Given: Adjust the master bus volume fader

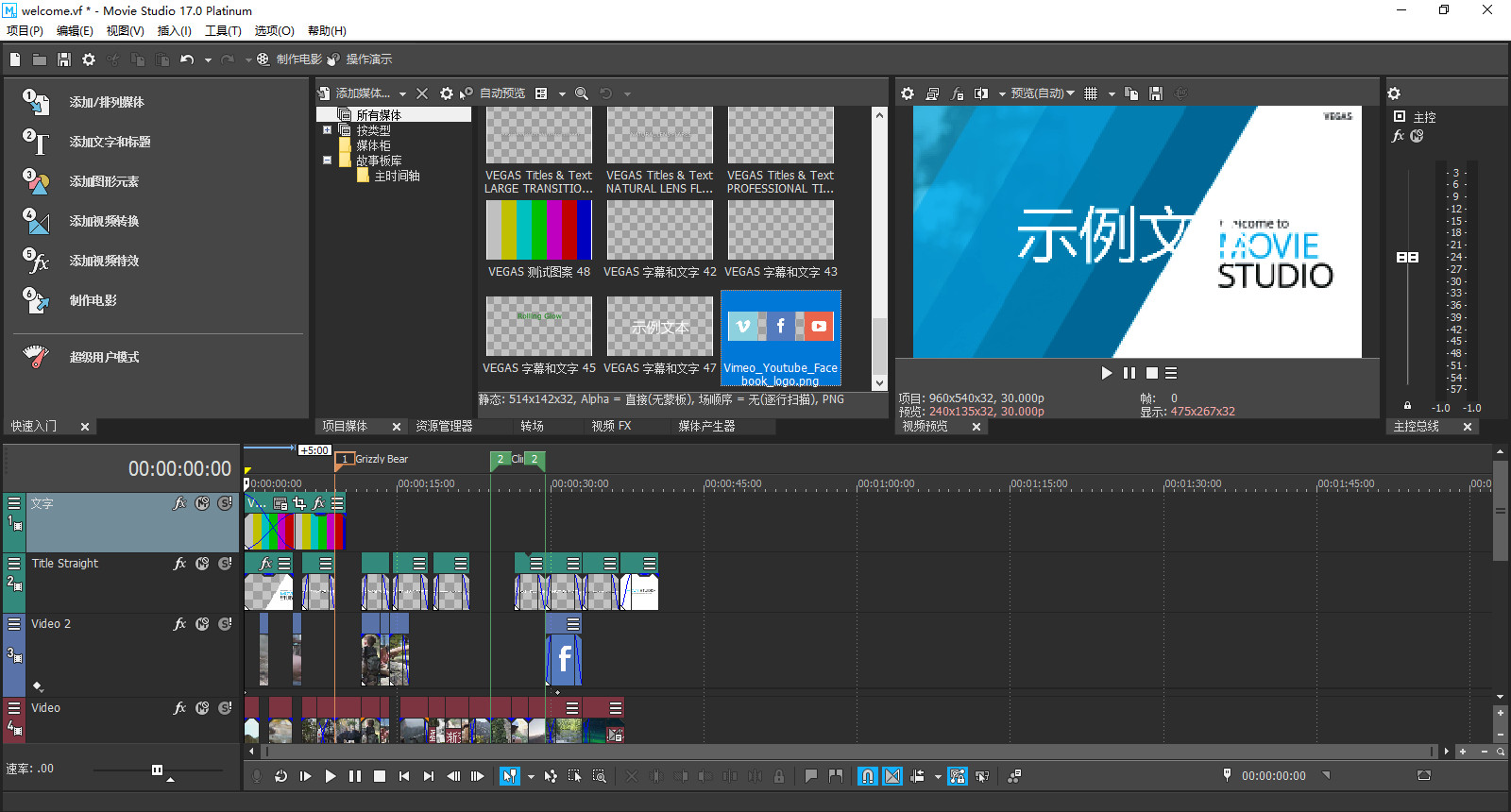Looking at the screenshot, I should point(1407,257).
